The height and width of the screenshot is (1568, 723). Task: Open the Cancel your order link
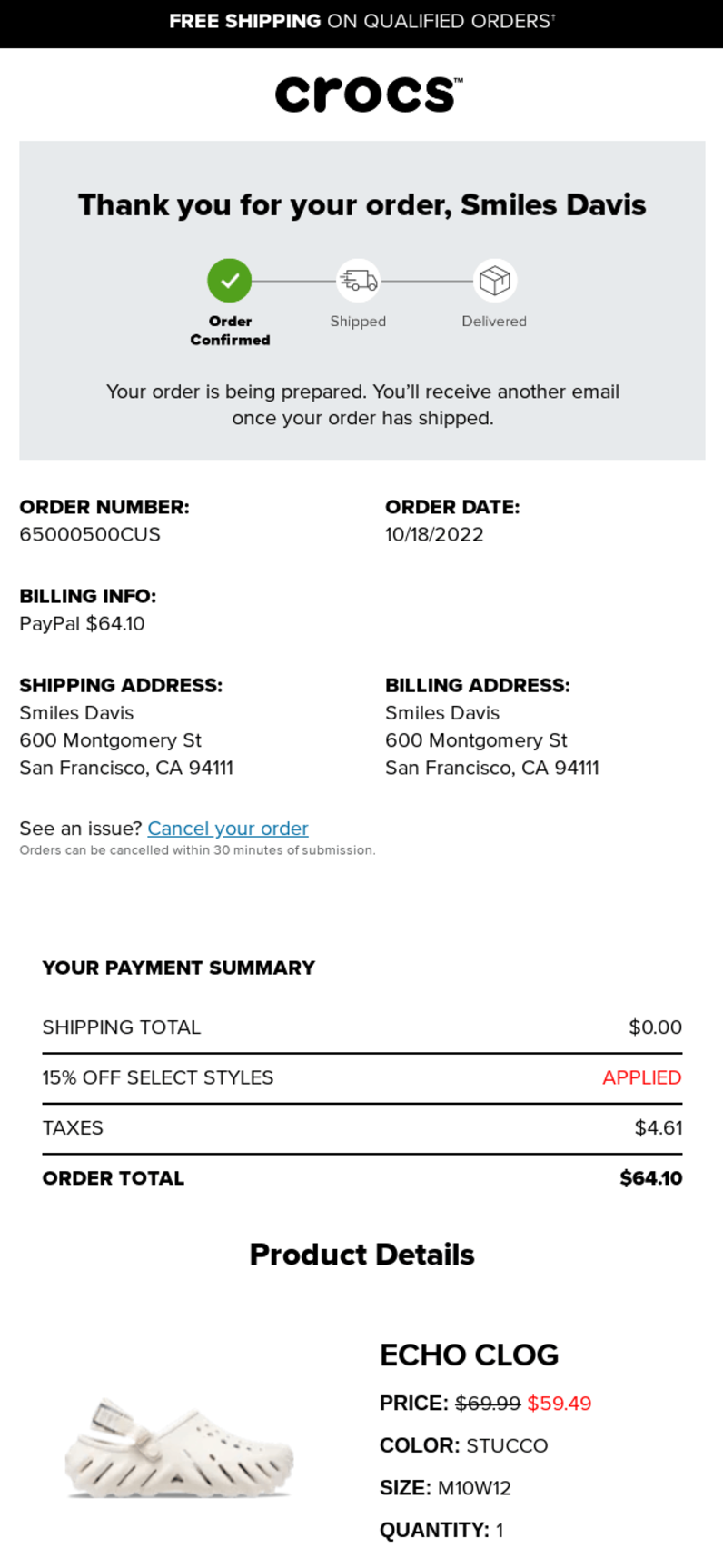[228, 829]
